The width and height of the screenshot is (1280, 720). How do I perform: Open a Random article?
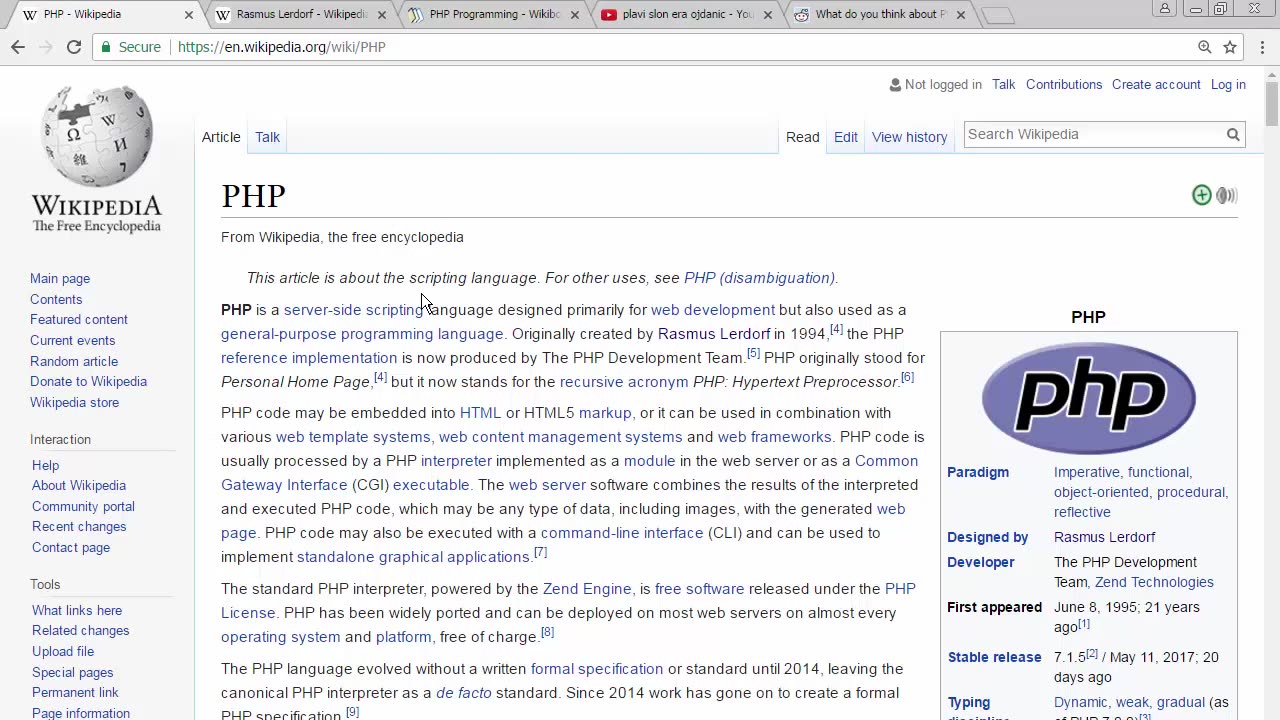pos(74,362)
